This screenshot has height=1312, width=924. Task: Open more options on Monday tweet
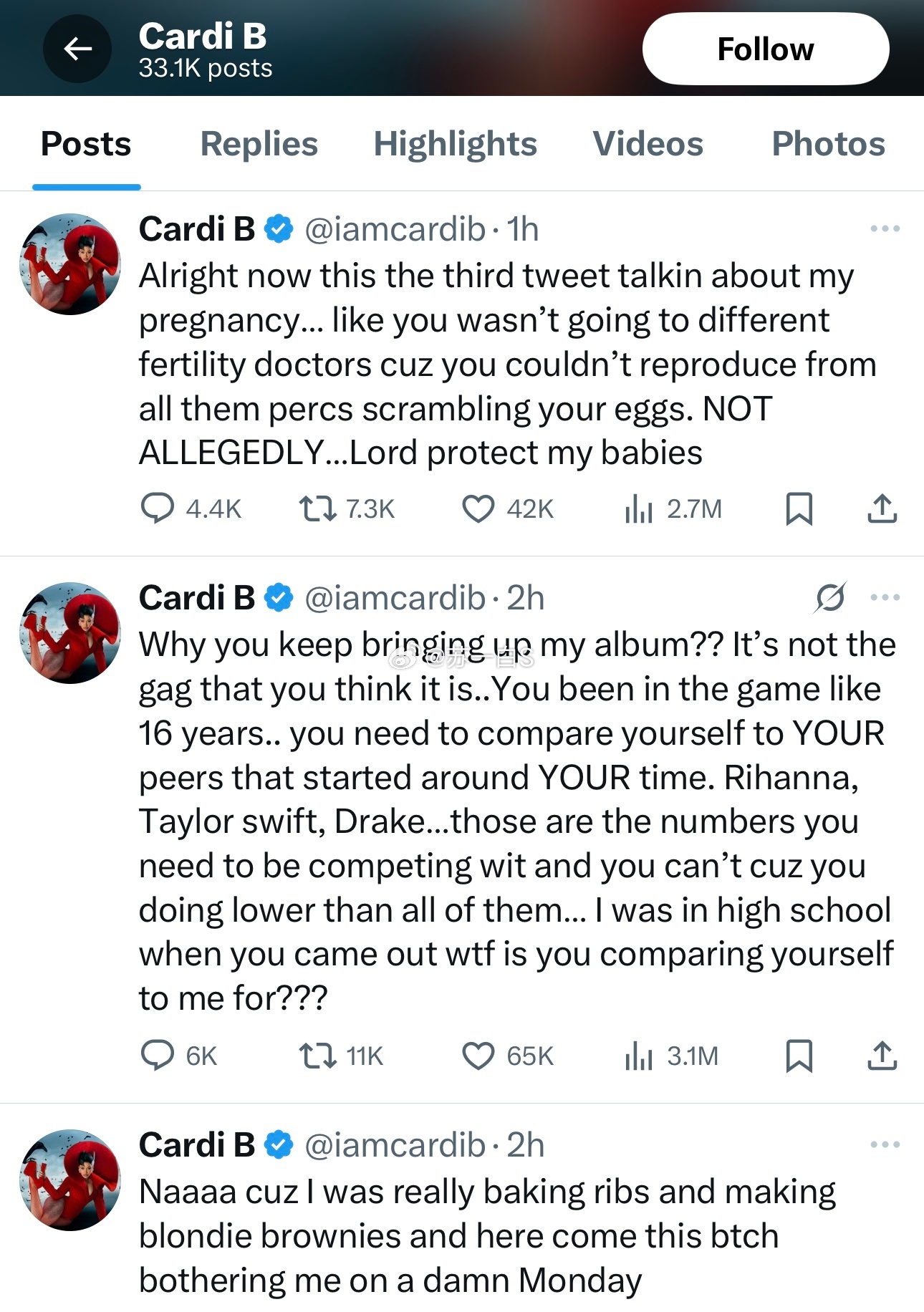885,1144
